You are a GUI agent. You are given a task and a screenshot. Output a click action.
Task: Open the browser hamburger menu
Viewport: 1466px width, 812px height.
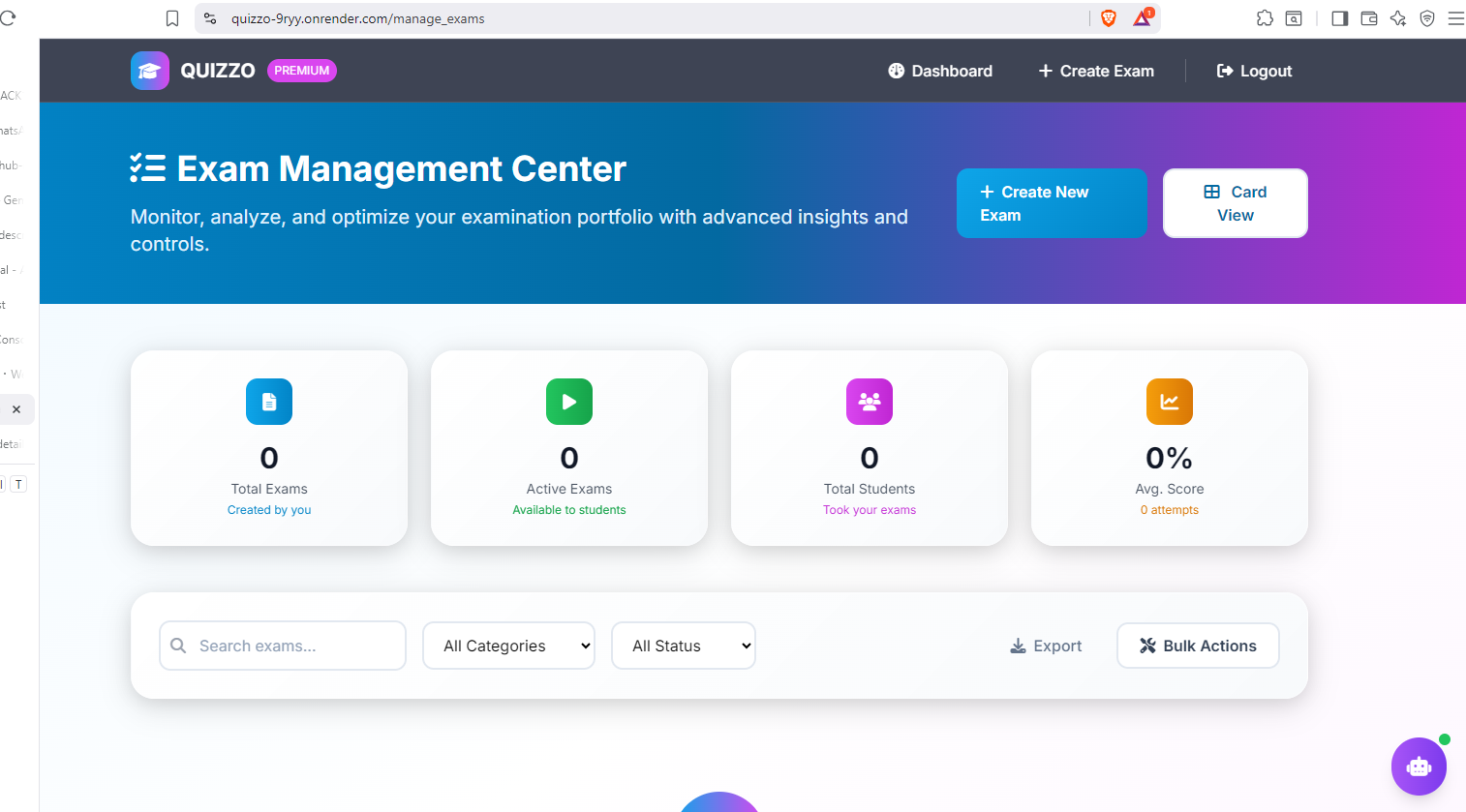1456,18
